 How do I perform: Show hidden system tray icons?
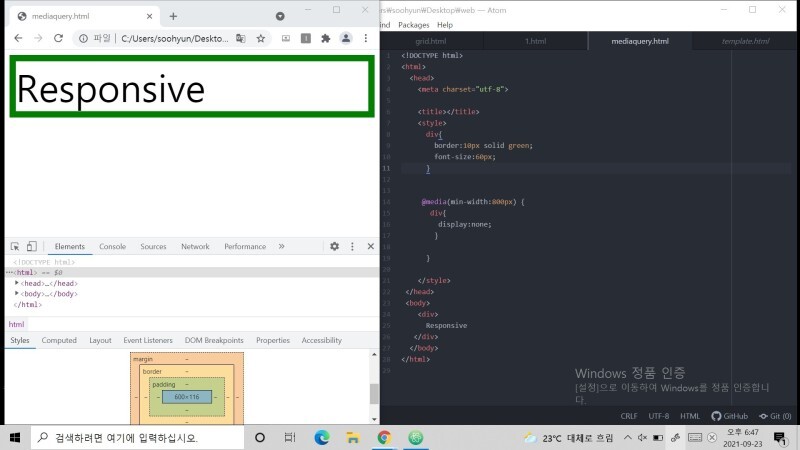pyautogui.click(x=628, y=438)
